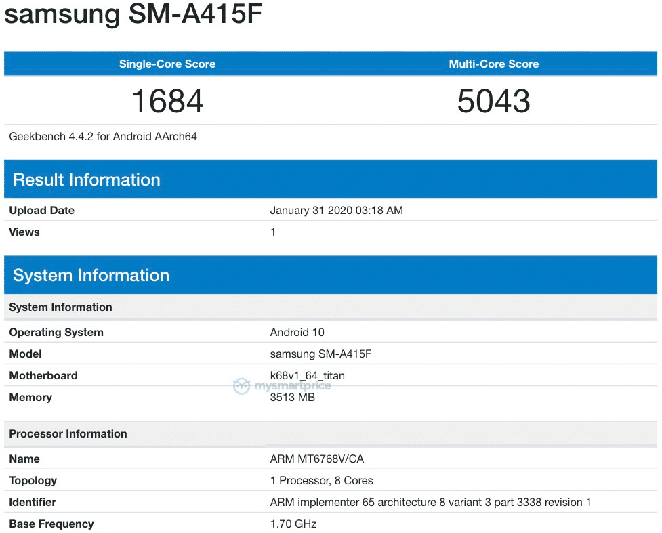
Task: Click the multi-core score value 5043
Action: (x=493, y=100)
